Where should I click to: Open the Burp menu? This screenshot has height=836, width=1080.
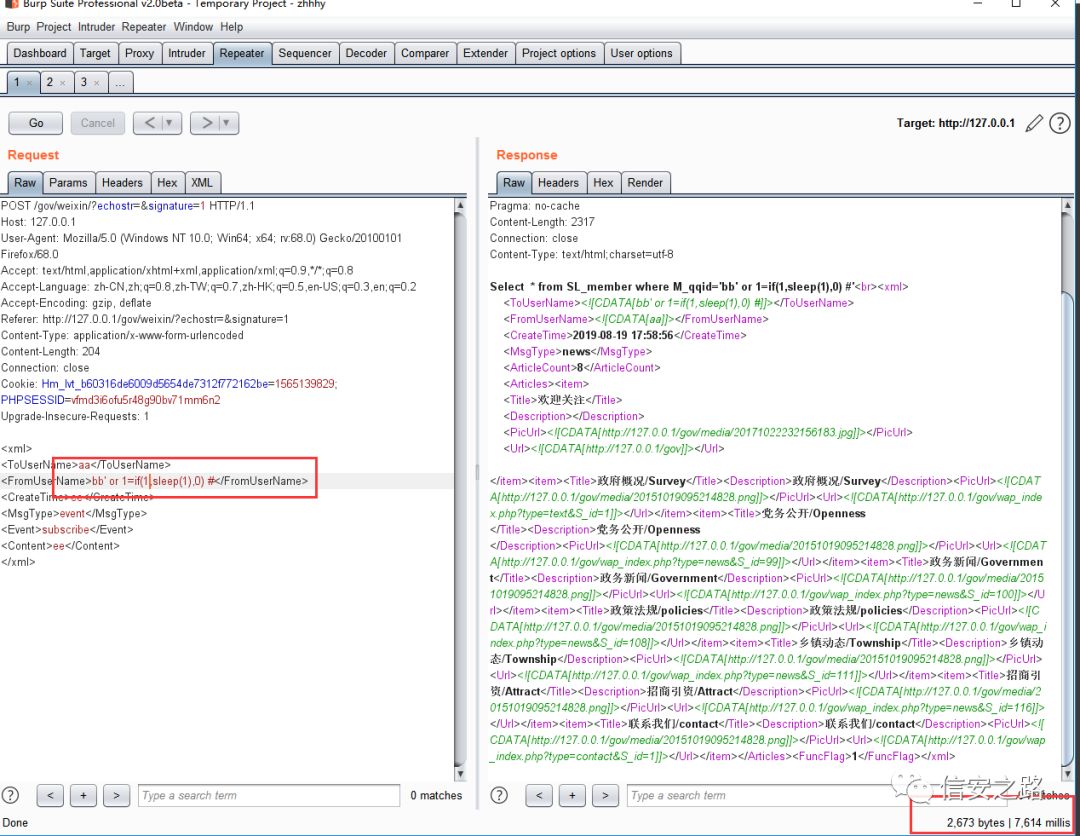click(18, 27)
